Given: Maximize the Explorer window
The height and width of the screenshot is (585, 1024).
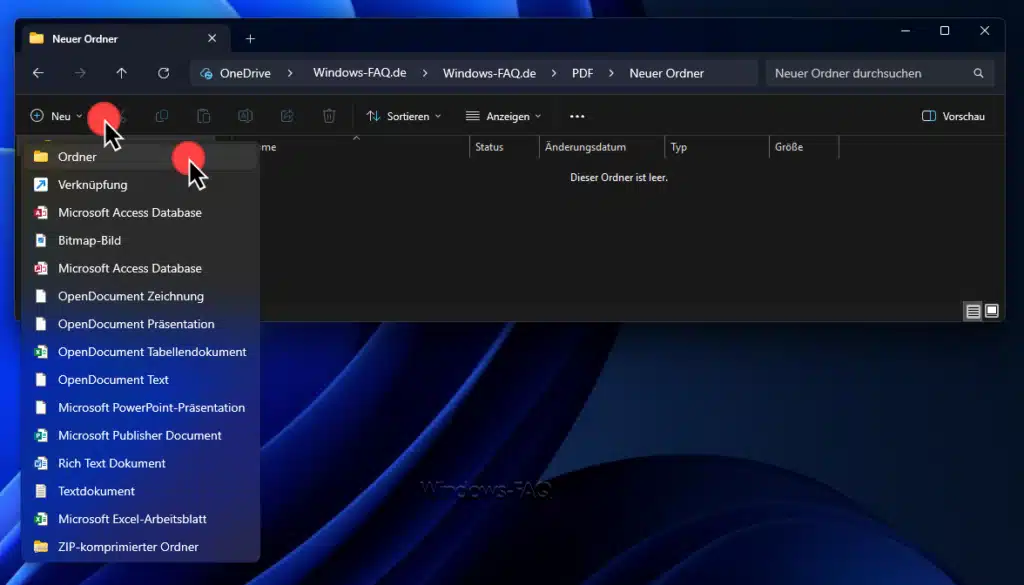Looking at the screenshot, I should click(944, 31).
